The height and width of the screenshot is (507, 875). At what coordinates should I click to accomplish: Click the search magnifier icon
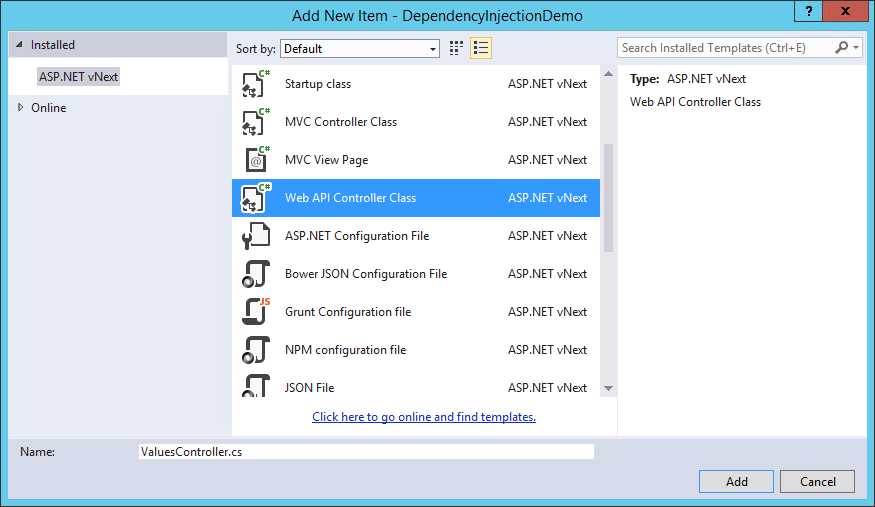coord(841,47)
